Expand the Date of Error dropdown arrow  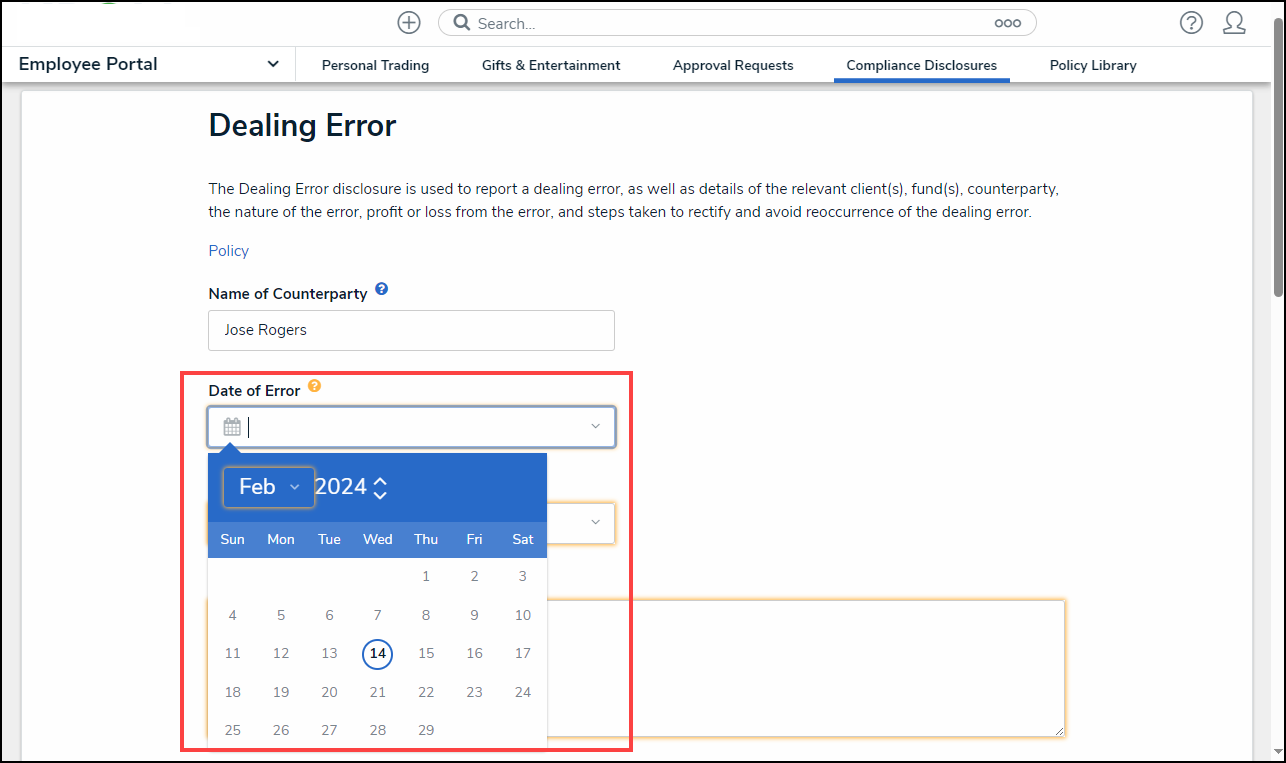point(595,427)
